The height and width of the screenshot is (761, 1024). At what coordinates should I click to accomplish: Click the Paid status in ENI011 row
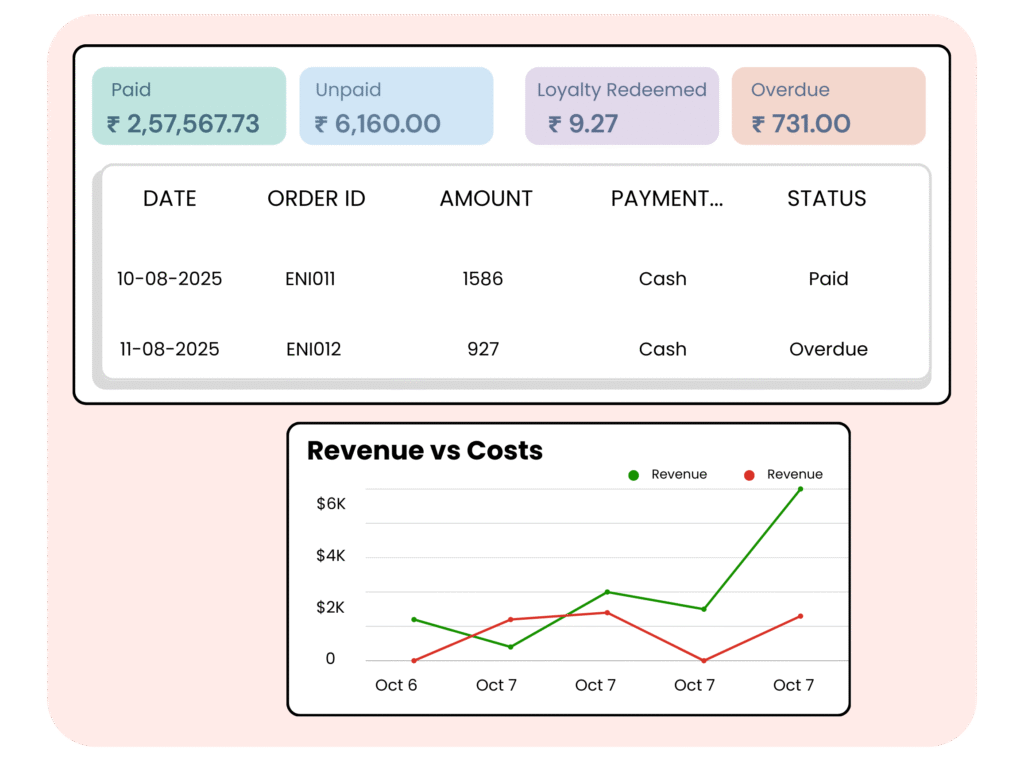pos(828,279)
